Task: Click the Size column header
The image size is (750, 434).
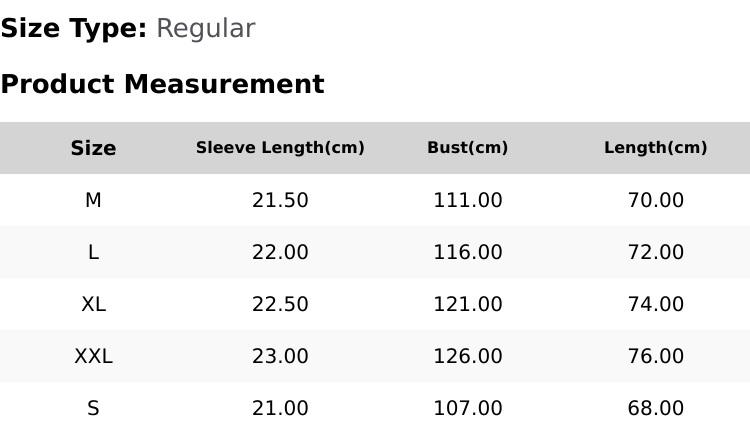Action: point(93,148)
